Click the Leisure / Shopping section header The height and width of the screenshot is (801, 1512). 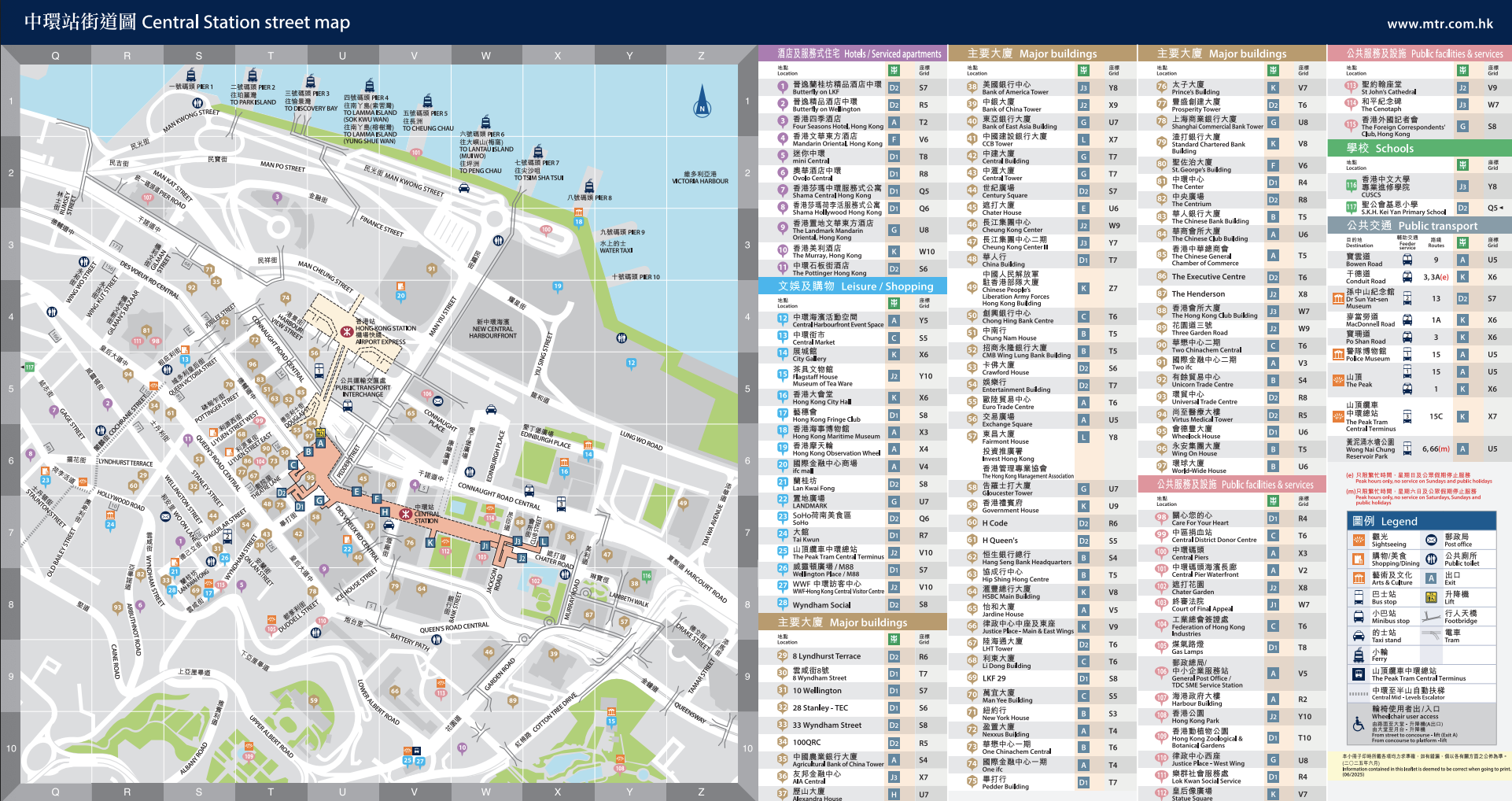[852, 286]
